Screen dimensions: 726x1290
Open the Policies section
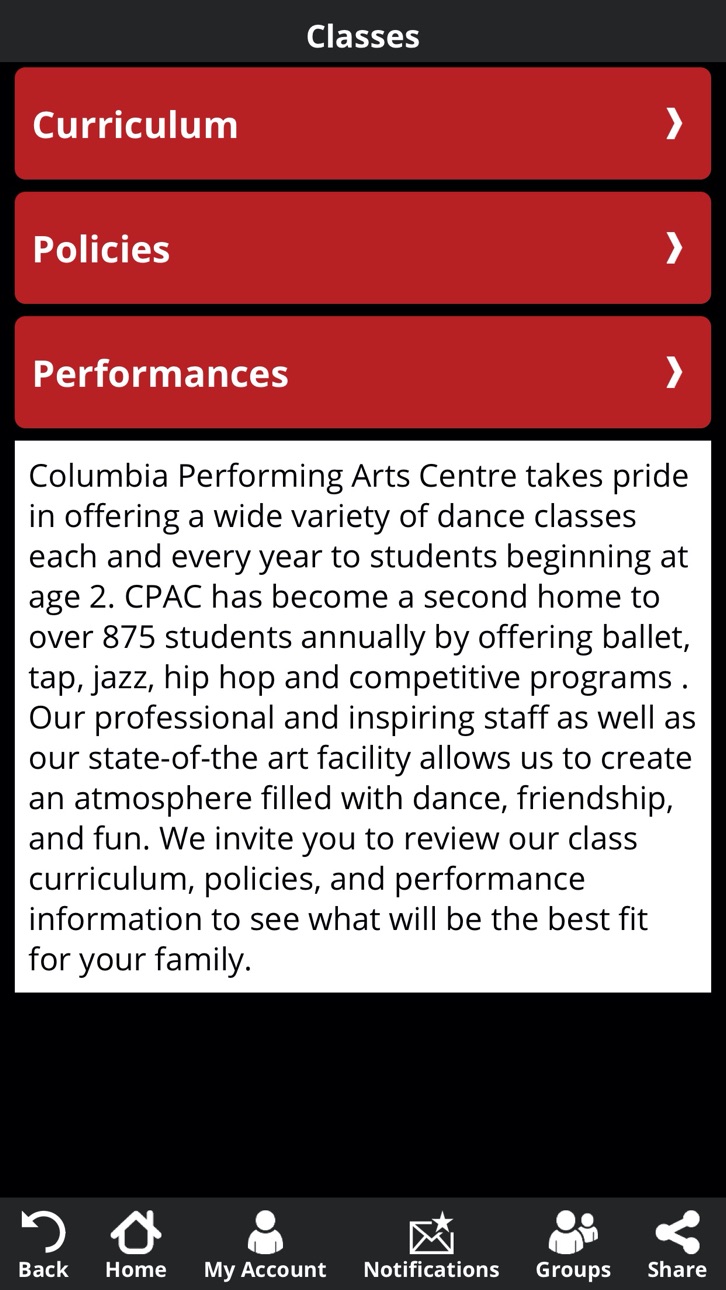coord(363,248)
